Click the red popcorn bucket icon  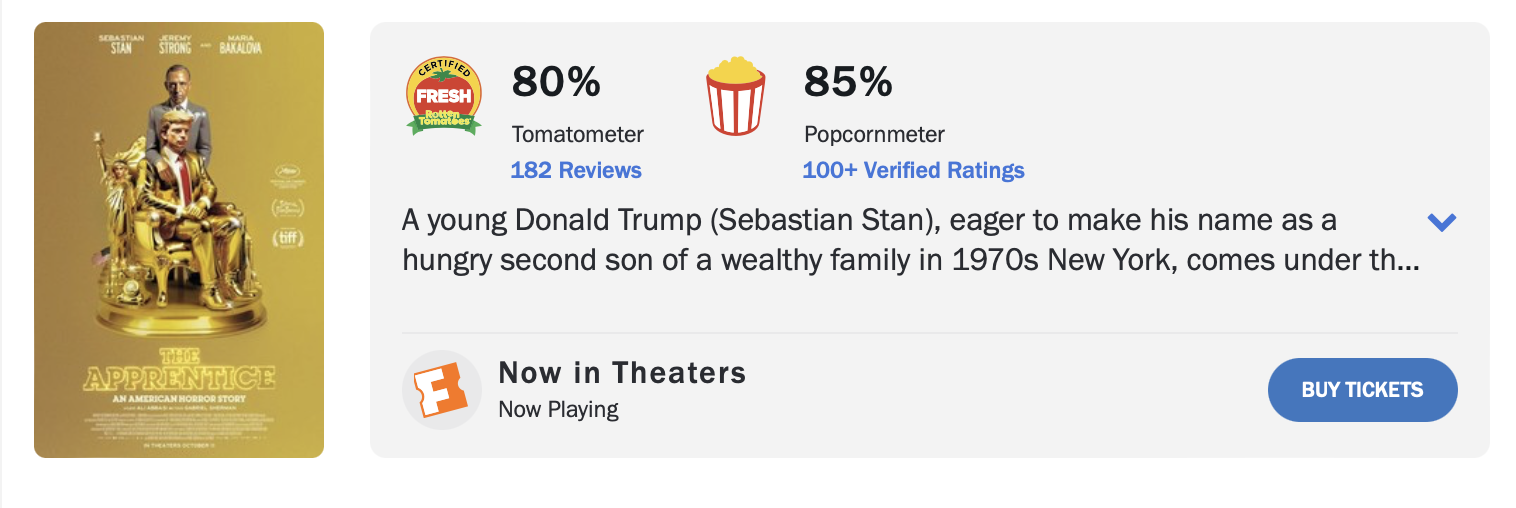pyautogui.click(x=736, y=96)
